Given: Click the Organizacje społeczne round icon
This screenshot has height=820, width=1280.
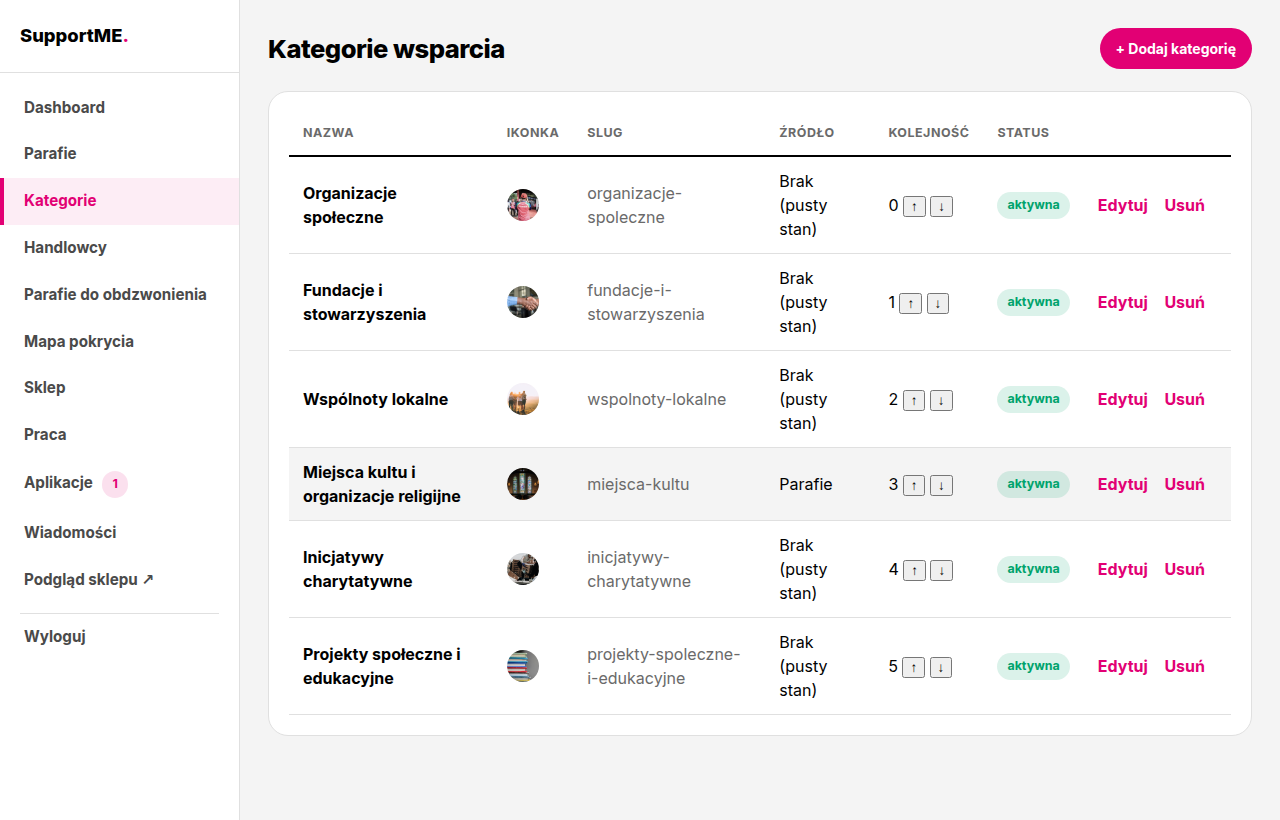Looking at the screenshot, I should pyautogui.click(x=523, y=205).
